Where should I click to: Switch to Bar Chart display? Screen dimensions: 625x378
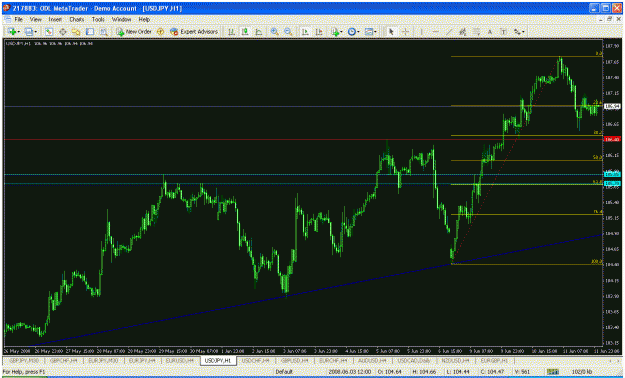tap(231, 32)
